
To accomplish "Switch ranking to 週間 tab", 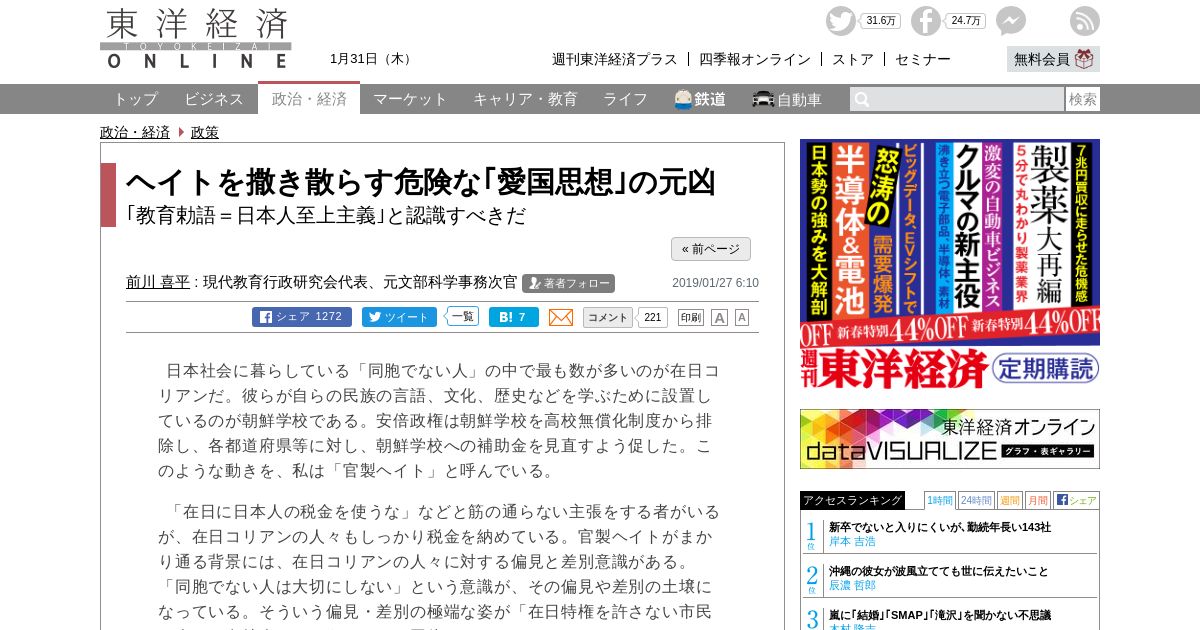I will tap(1010, 500).
